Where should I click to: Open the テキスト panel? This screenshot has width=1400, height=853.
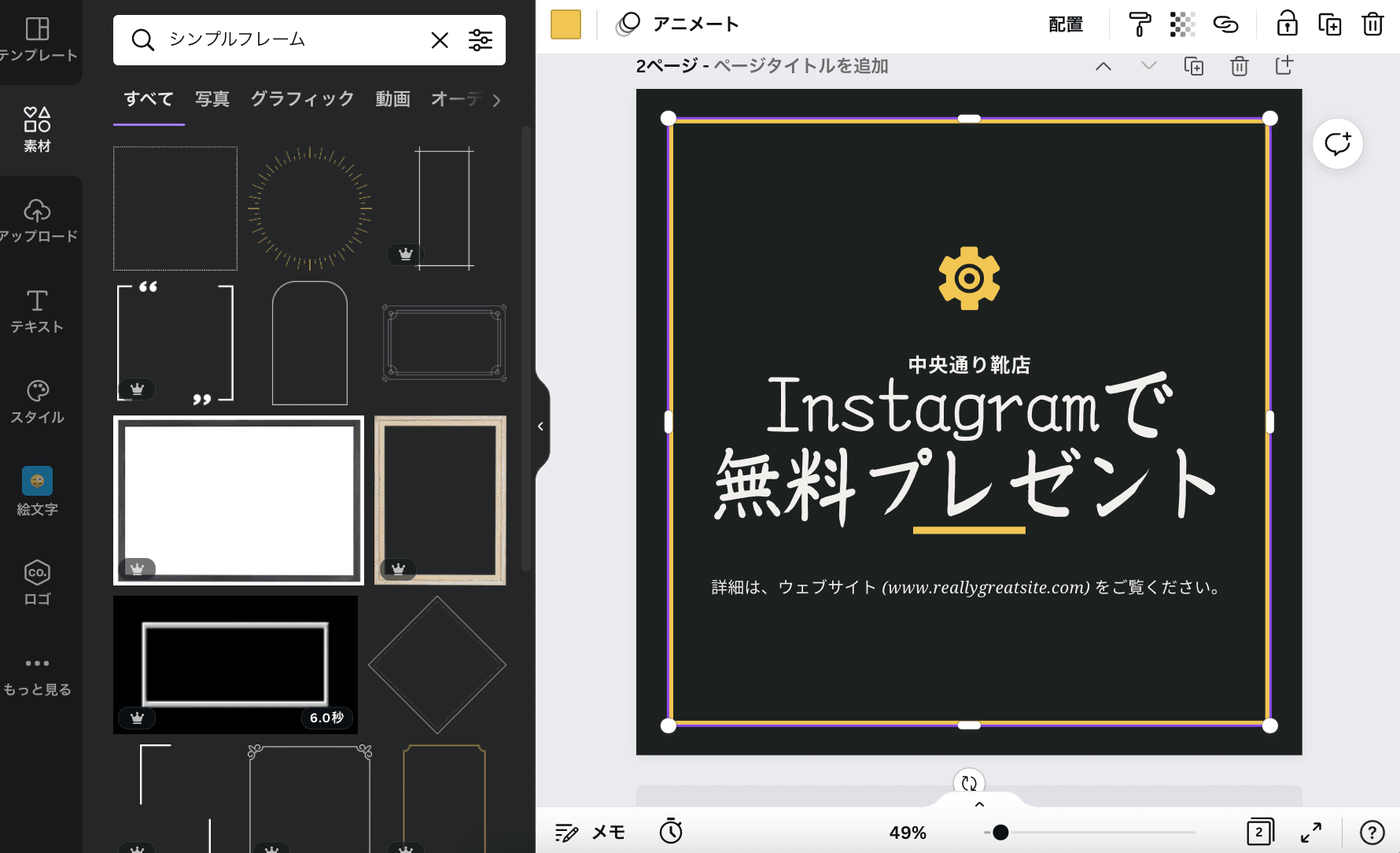point(36,312)
